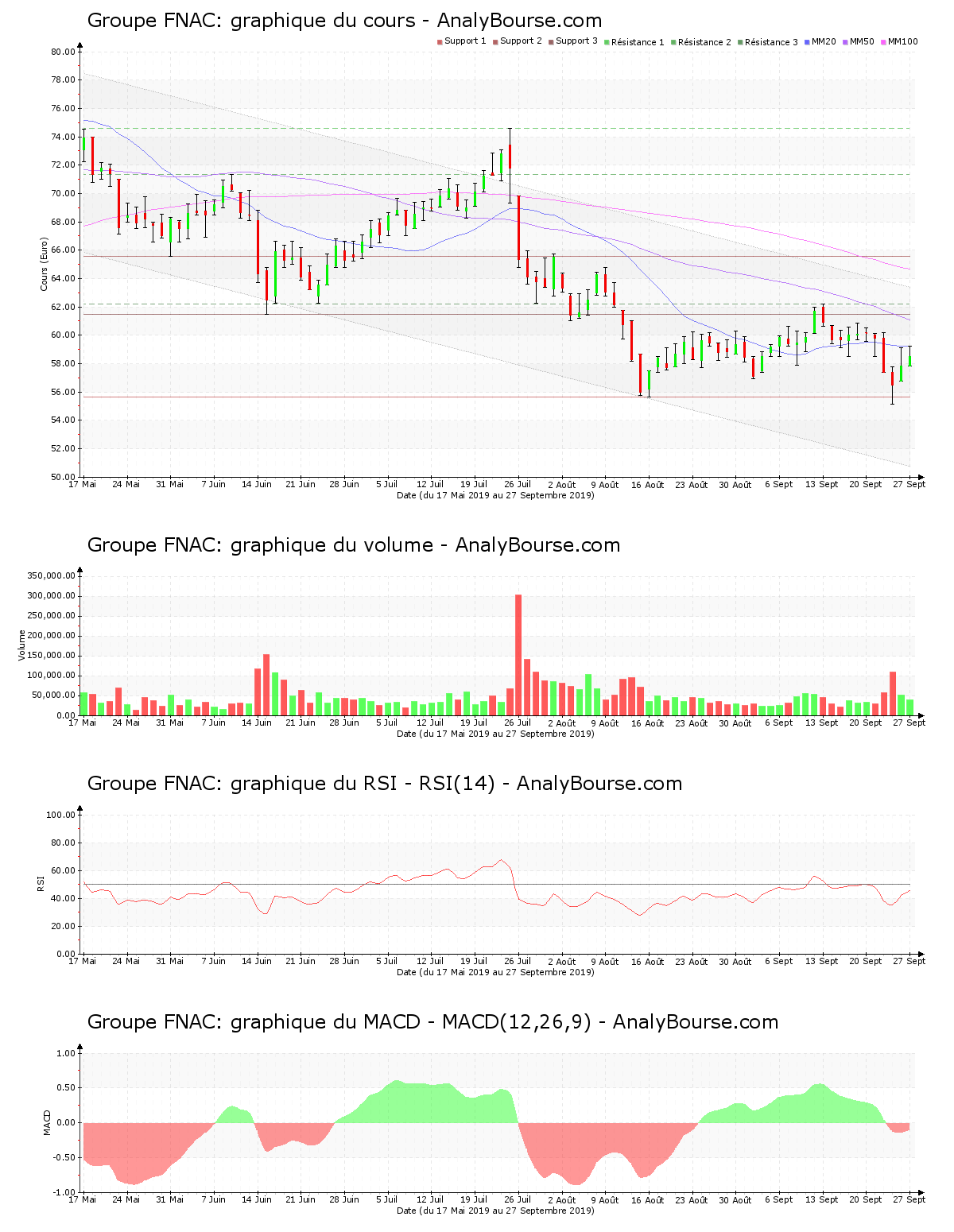Image resolution: width=954 pixels, height=1232 pixels.
Task: Click the 'RSI' vertical axis label
Action: [x=40, y=883]
